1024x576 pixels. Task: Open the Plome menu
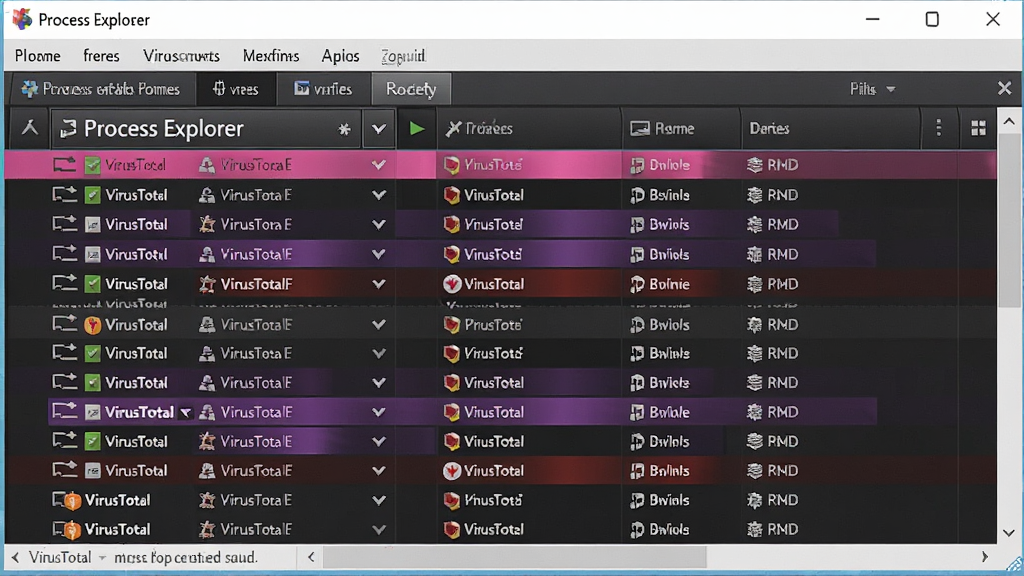38,56
